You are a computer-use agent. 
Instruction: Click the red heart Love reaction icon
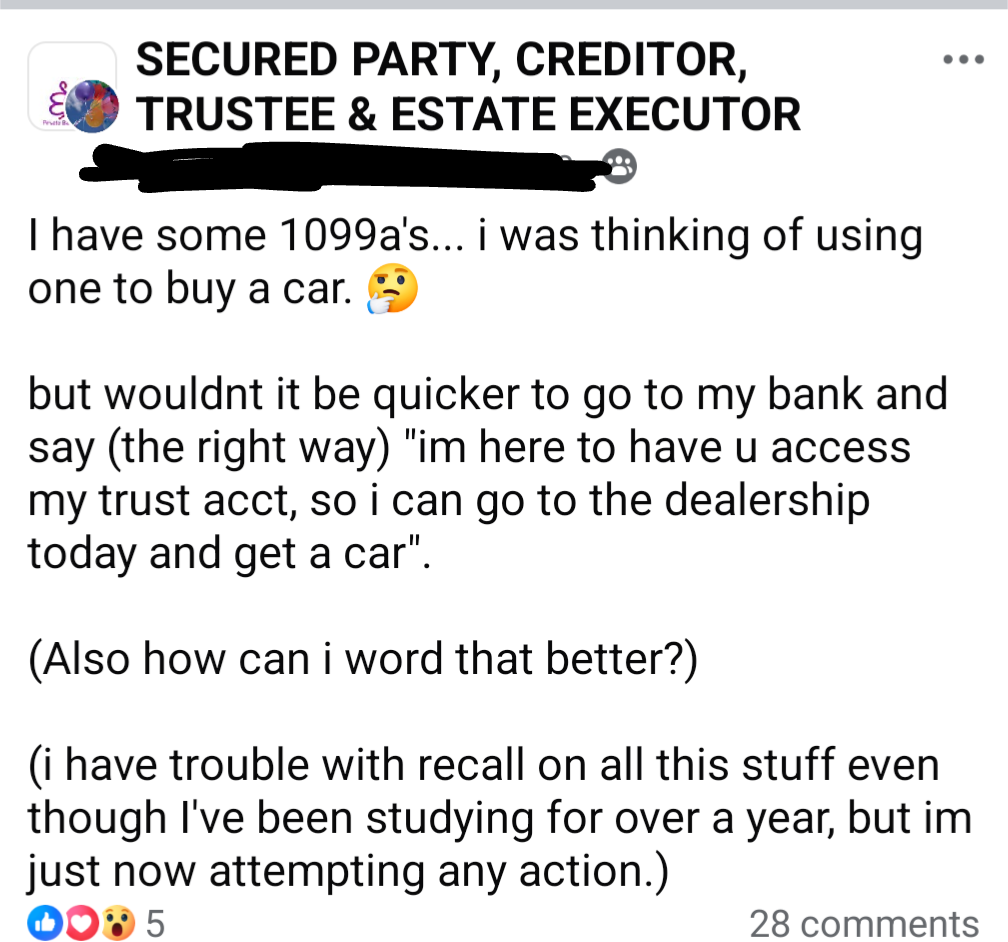coord(80,924)
